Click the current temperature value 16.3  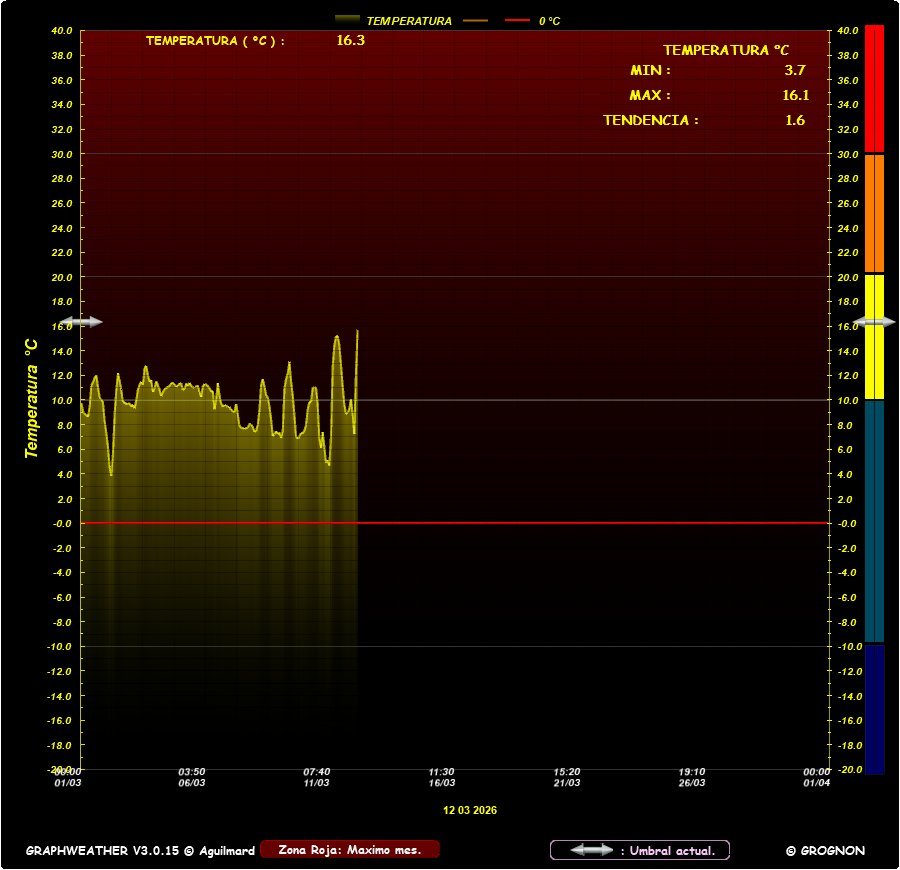(x=350, y=41)
